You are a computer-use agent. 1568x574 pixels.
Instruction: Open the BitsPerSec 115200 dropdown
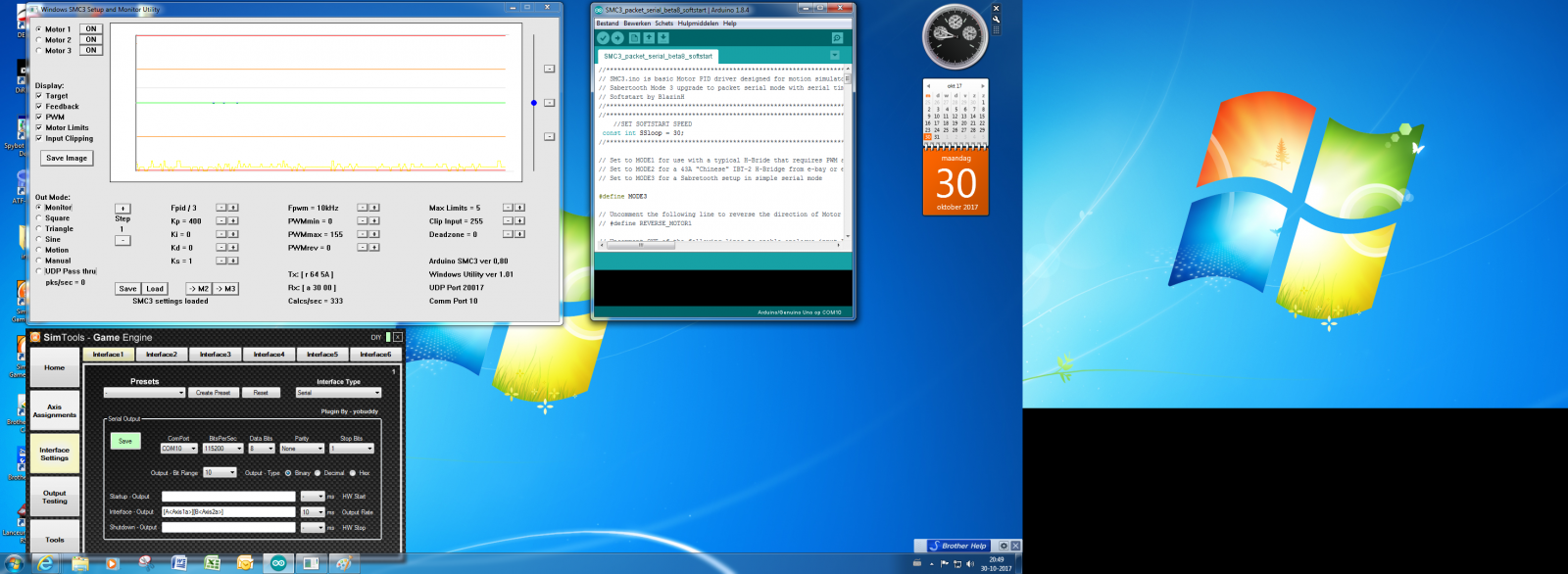coord(222,449)
